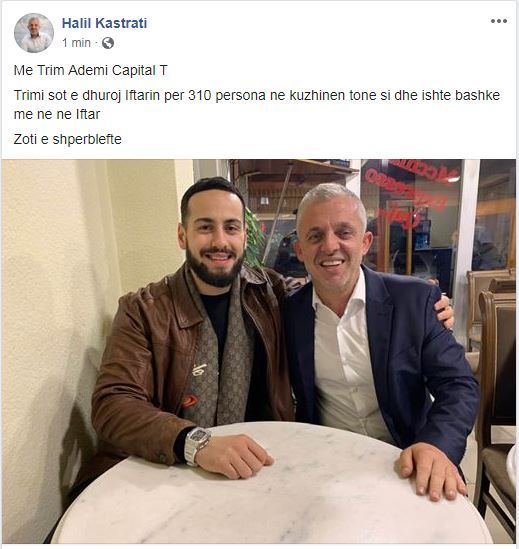
Task: Click the 'Me Trim Ademi Capital T' text
Action: [x=91, y=70]
